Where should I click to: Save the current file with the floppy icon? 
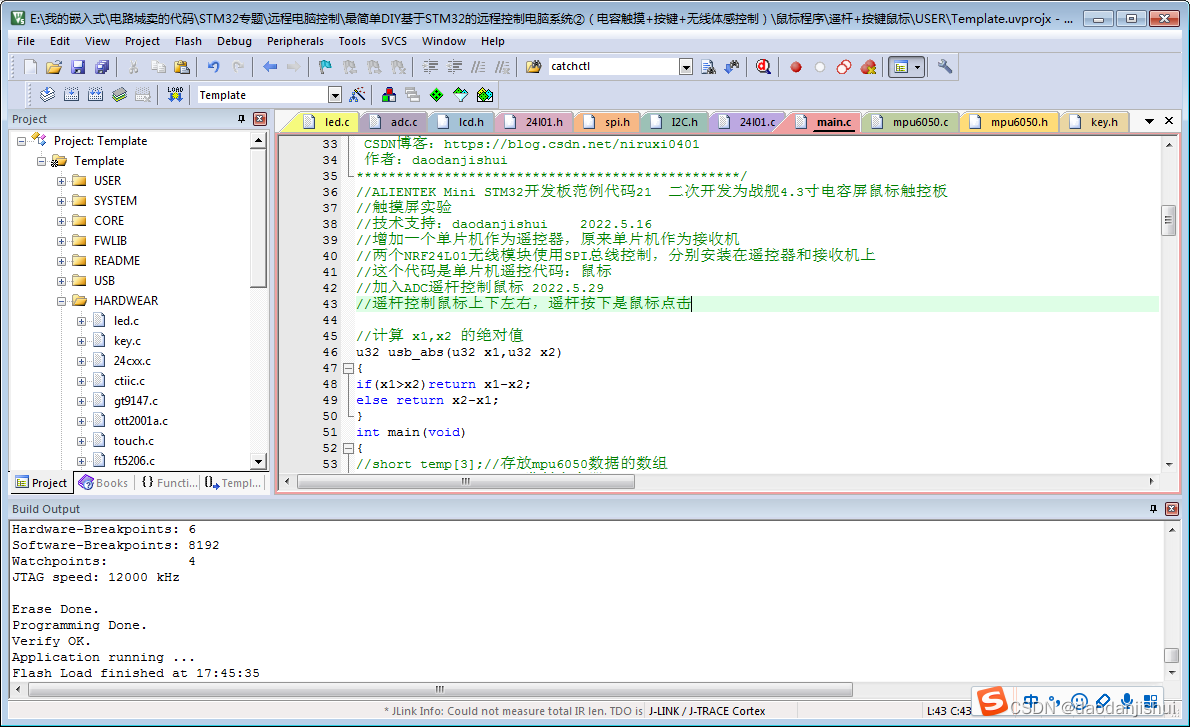78,67
